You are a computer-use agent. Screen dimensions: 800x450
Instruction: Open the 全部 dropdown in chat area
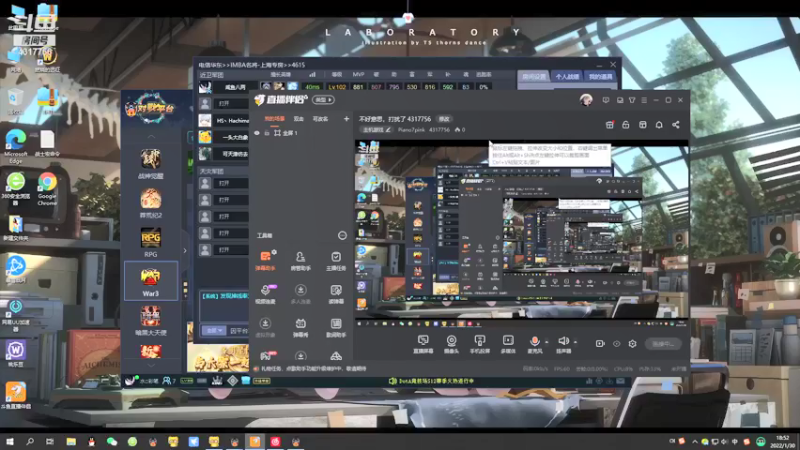tap(213, 331)
